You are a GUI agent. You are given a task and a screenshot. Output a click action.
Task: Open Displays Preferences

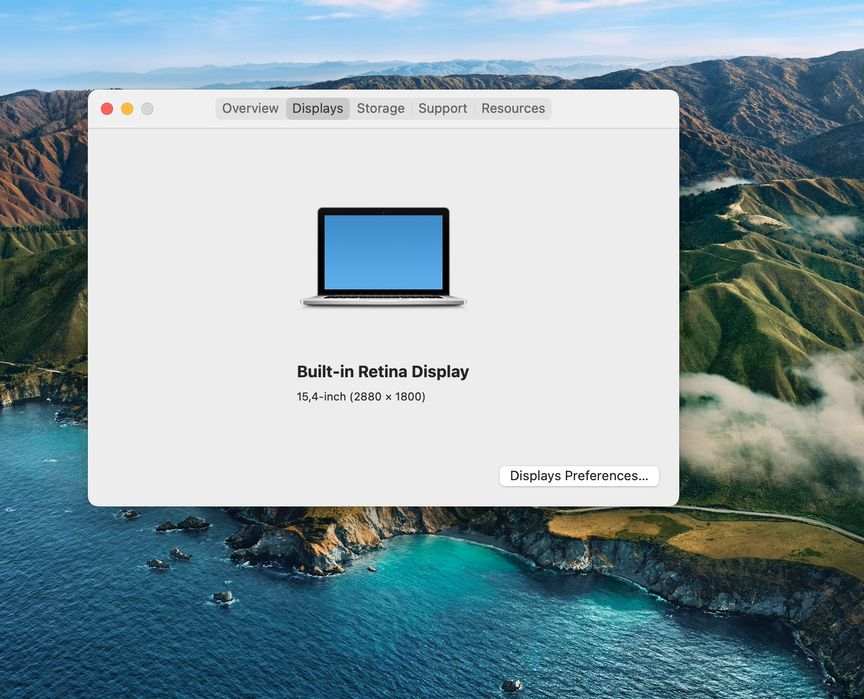[579, 476]
